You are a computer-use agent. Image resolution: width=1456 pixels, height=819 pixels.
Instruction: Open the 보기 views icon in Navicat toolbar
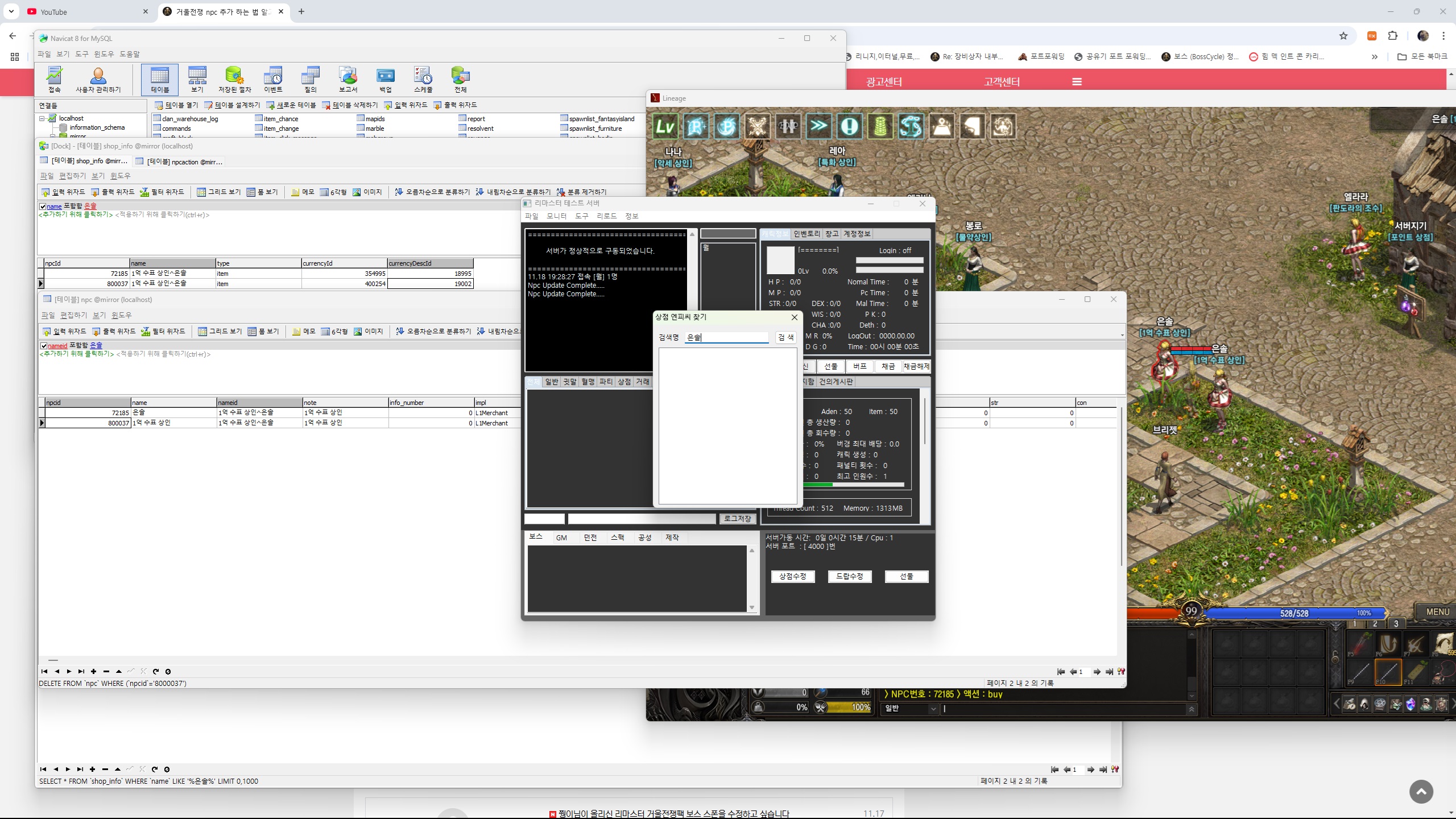197,79
